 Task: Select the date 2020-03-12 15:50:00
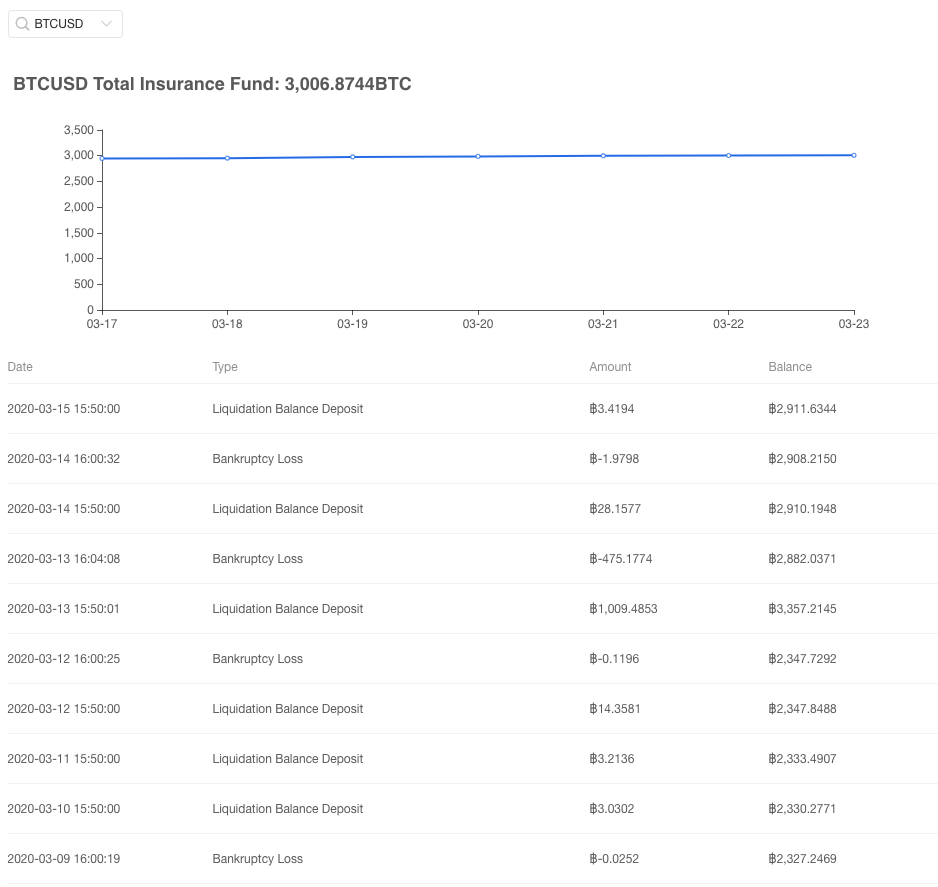pyautogui.click(x=63, y=709)
